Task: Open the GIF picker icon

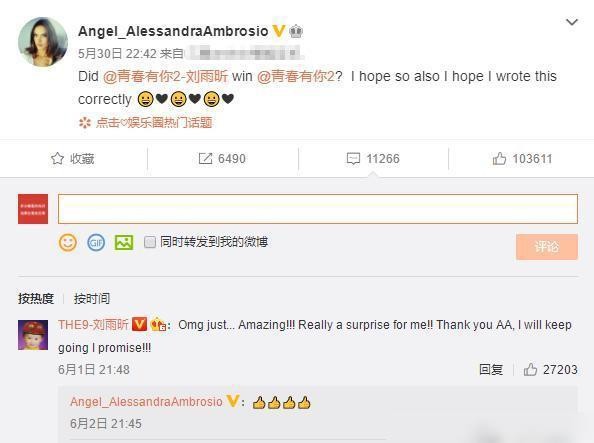Action: coord(96,243)
